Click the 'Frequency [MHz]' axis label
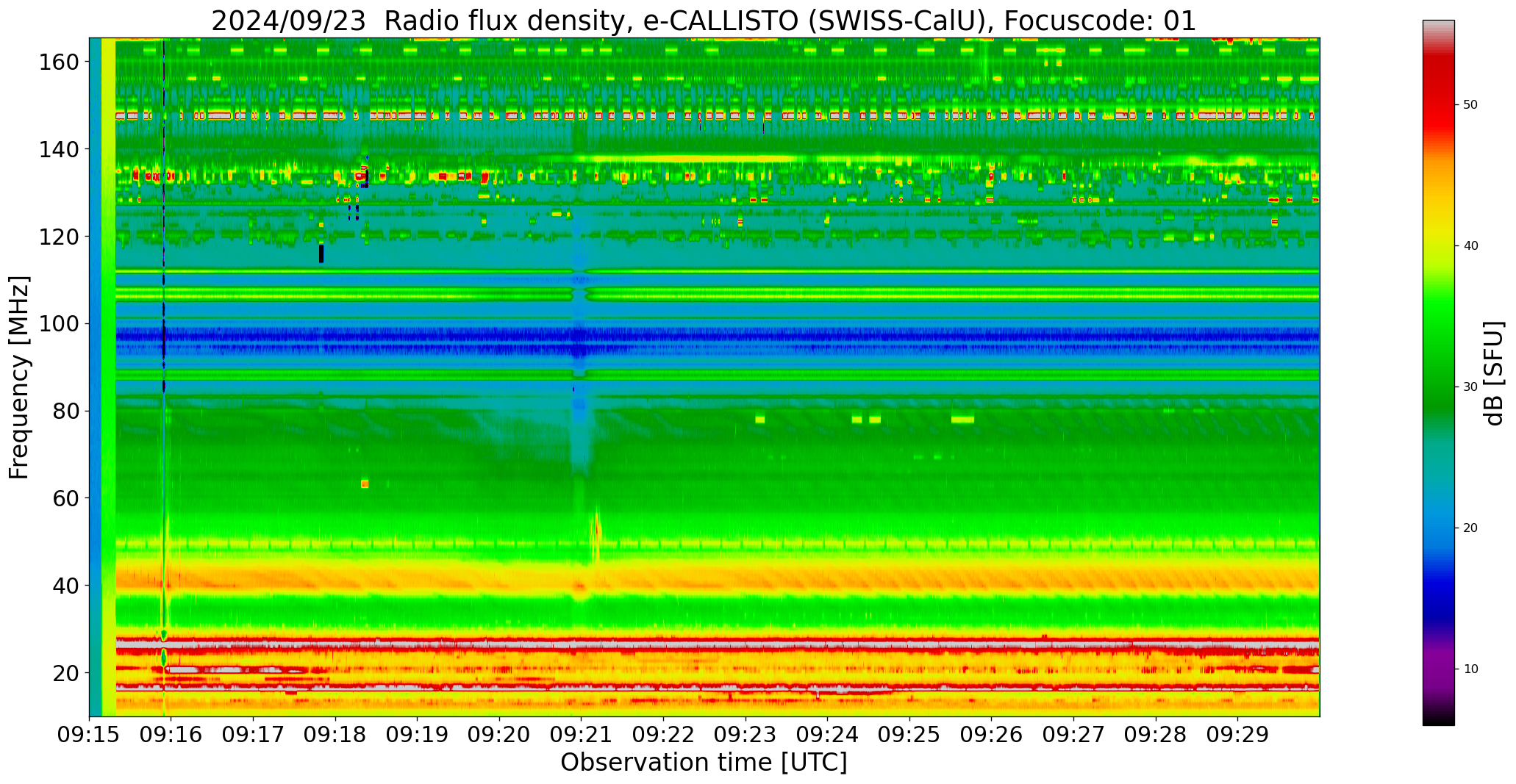Screen dimensions: 1516x784 tap(20, 377)
